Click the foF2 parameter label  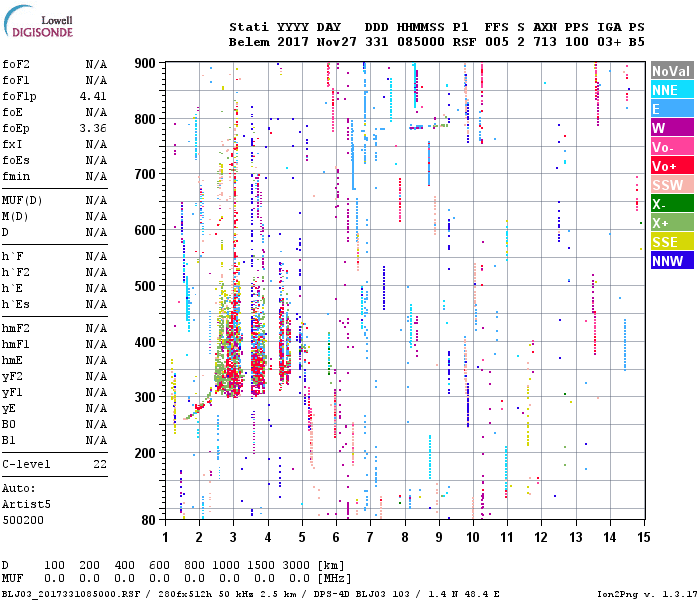pos(16,64)
